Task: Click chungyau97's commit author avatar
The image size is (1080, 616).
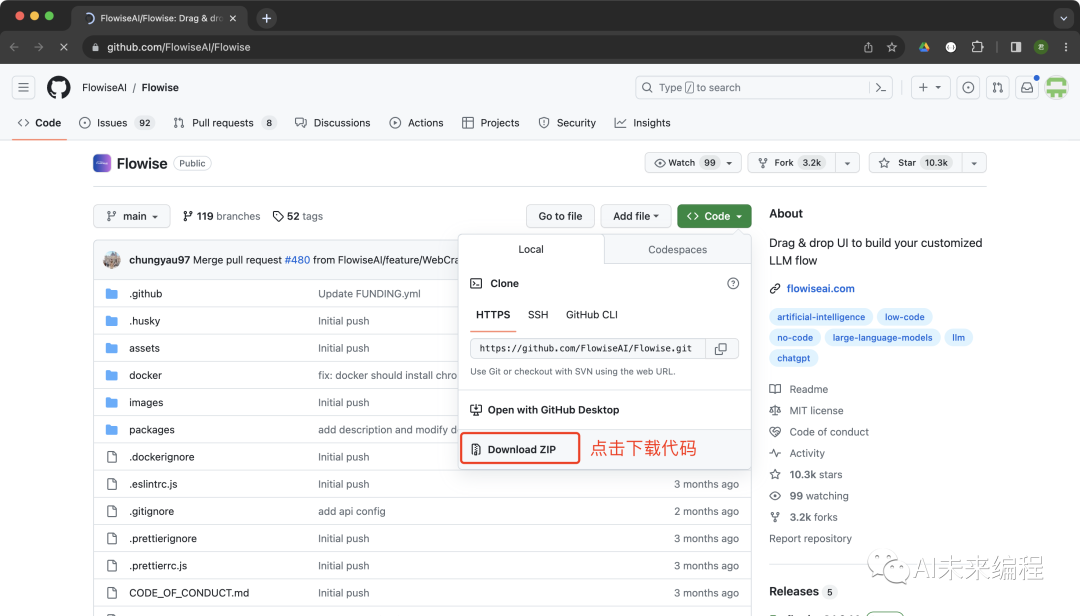Action: click(112, 260)
